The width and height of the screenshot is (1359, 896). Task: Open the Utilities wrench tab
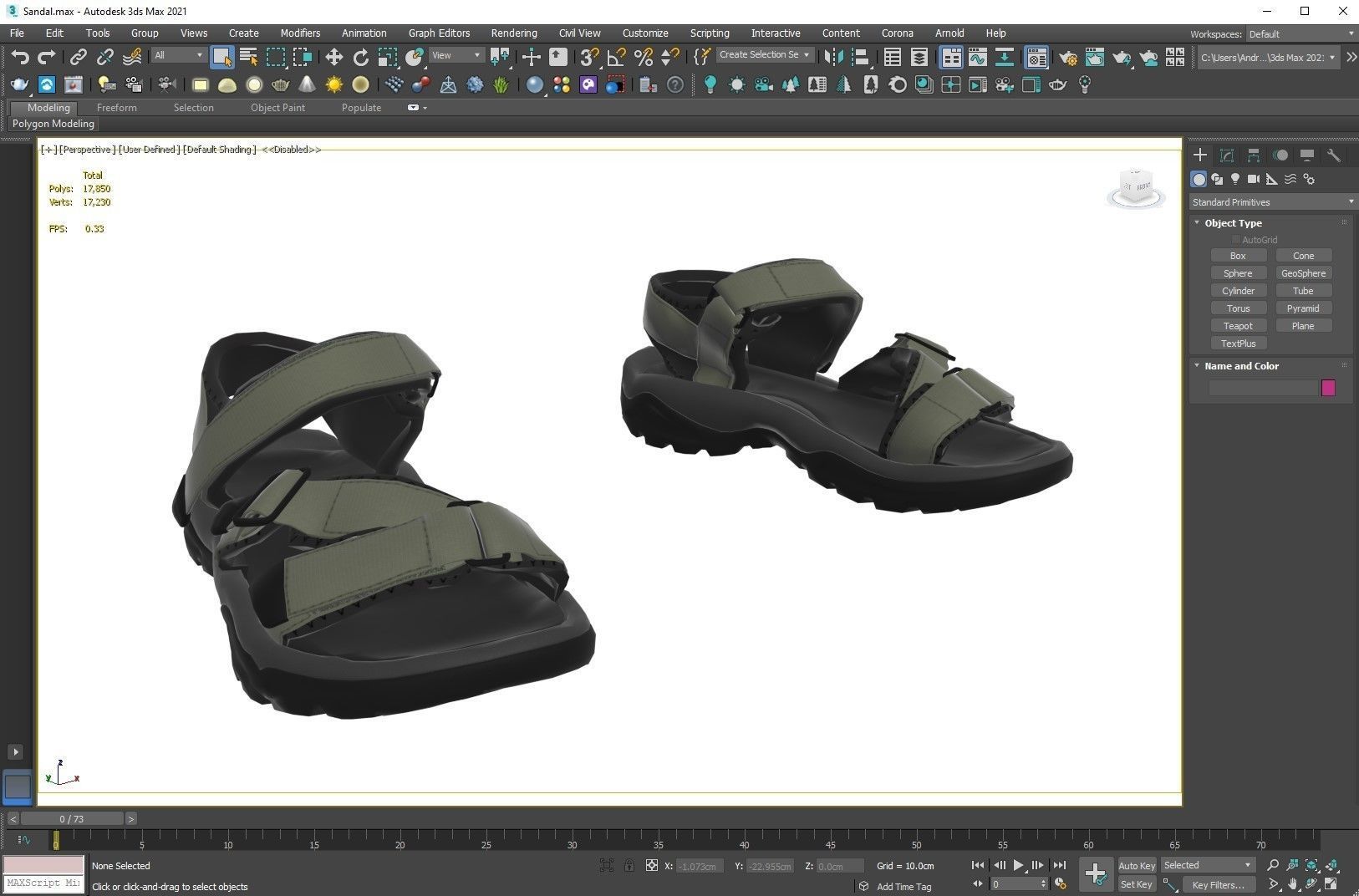[1334, 155]
